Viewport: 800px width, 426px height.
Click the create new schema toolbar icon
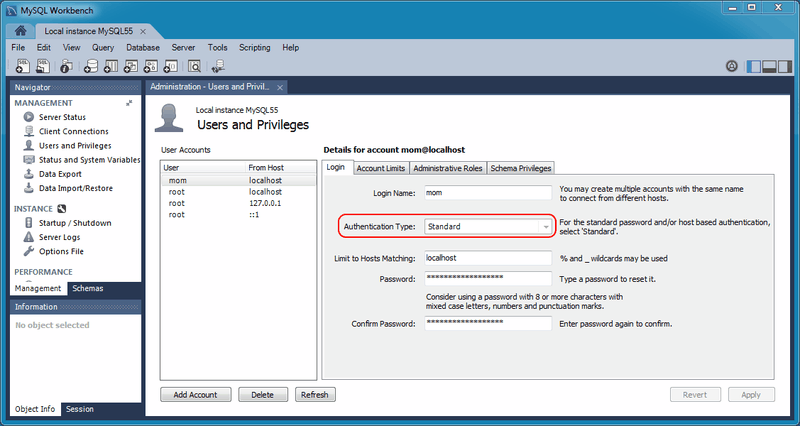point(91,67)
